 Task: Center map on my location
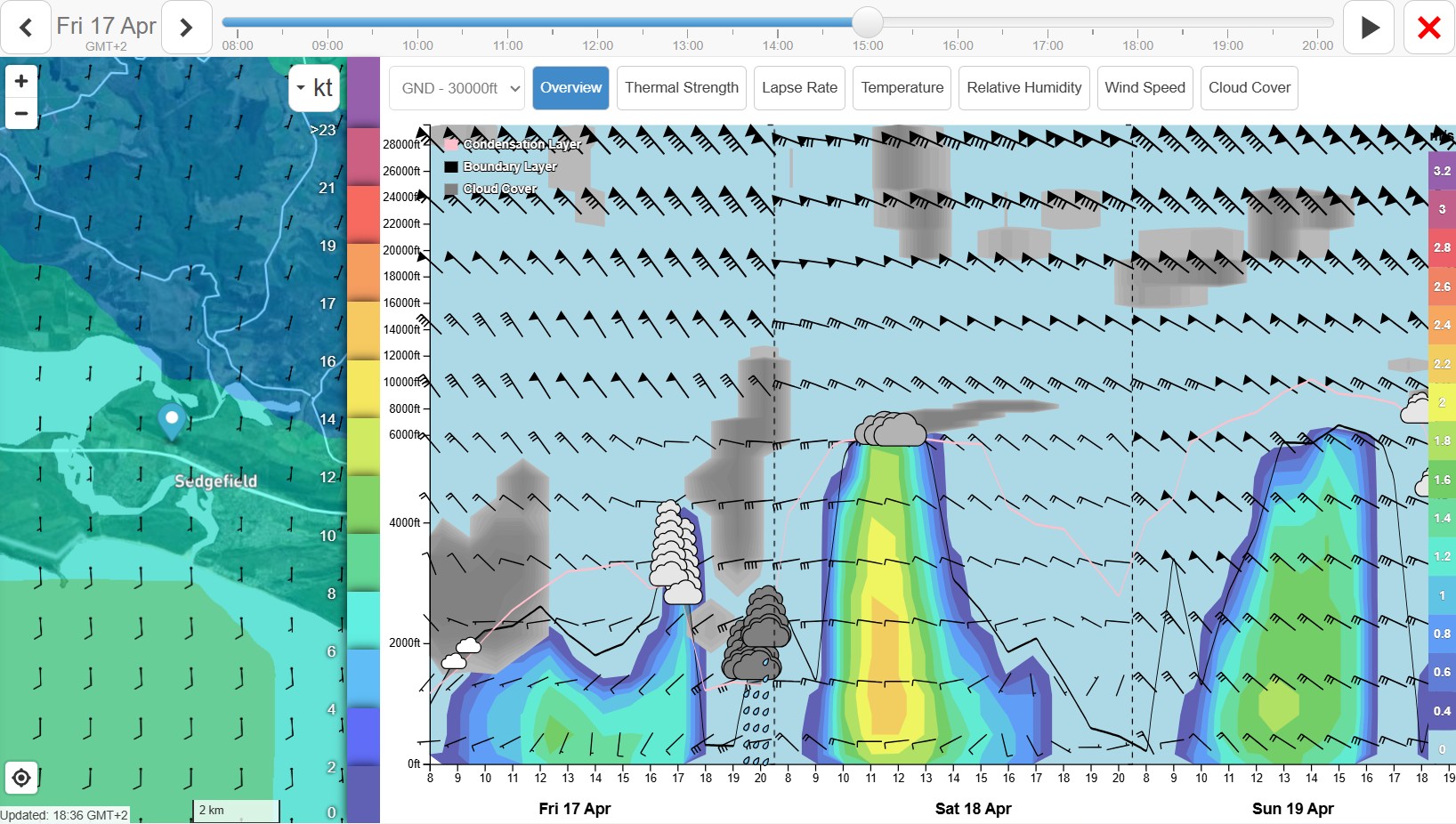(x=21, y=778)
